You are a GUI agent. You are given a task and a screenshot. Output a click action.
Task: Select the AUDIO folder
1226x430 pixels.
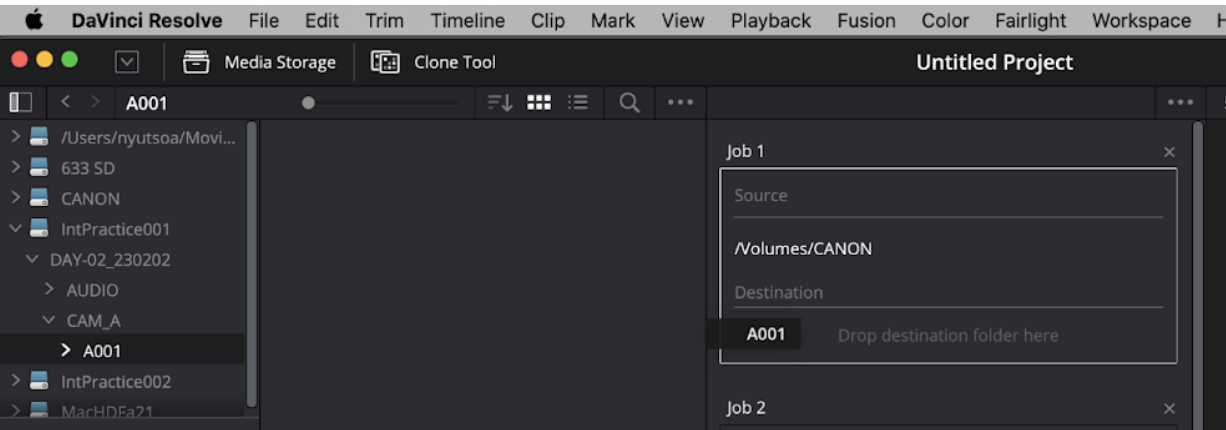[92, 290]
